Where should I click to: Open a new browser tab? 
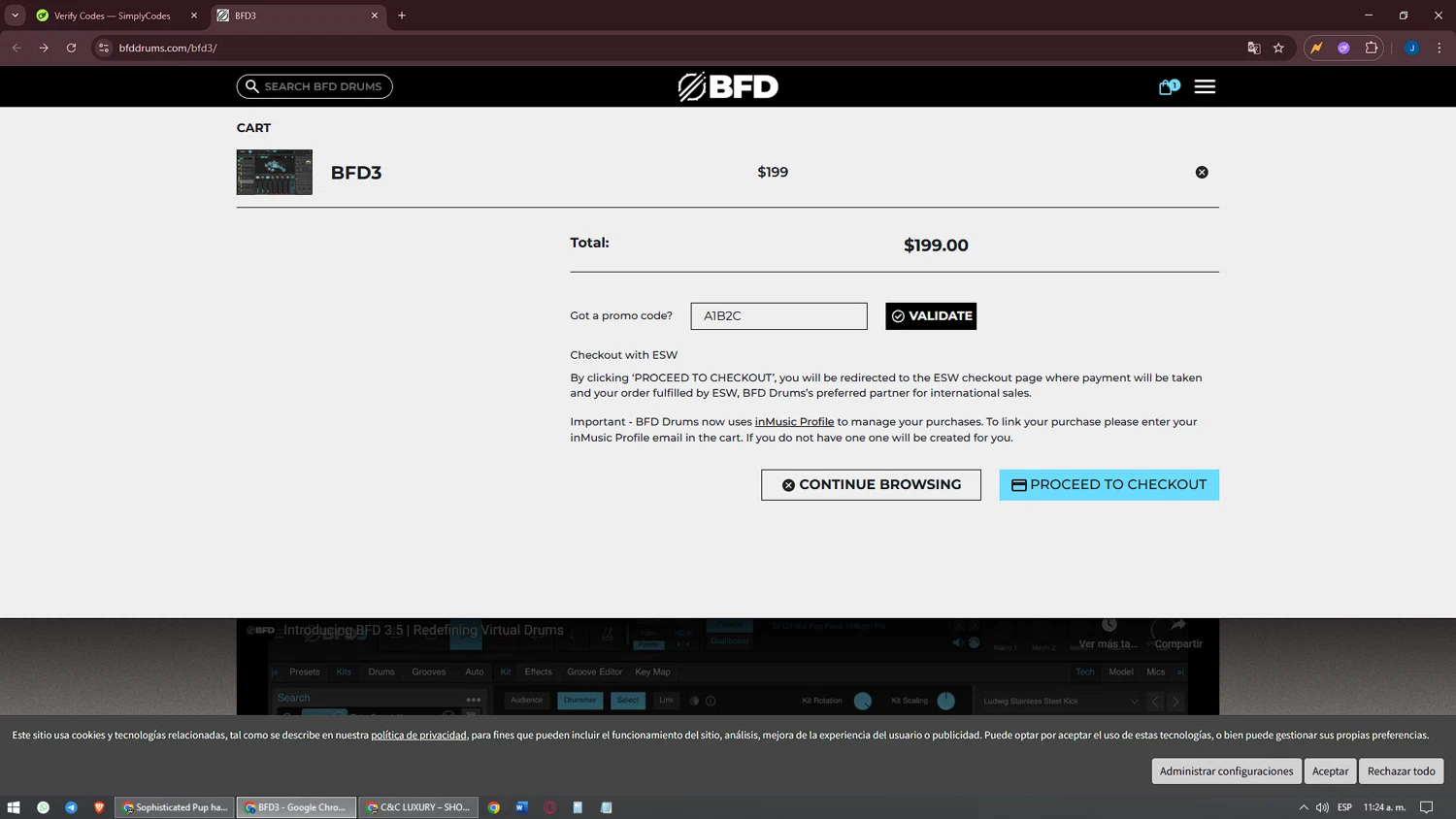coord(402,16)
